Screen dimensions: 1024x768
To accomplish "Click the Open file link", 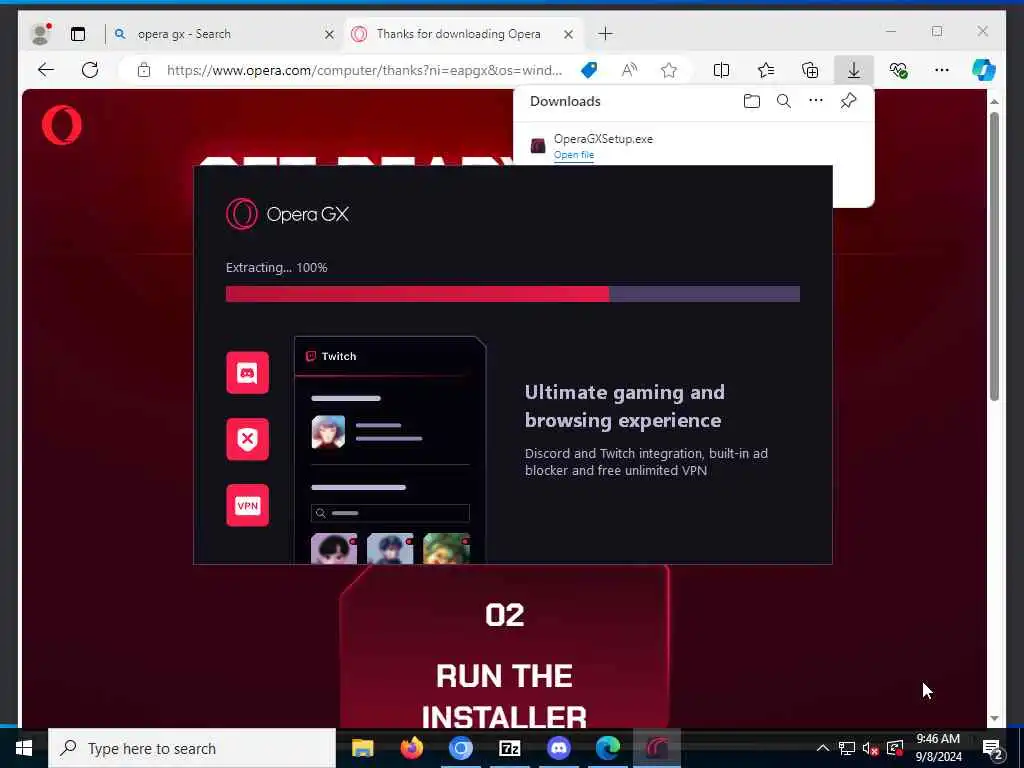I will (x=573, y=155).
